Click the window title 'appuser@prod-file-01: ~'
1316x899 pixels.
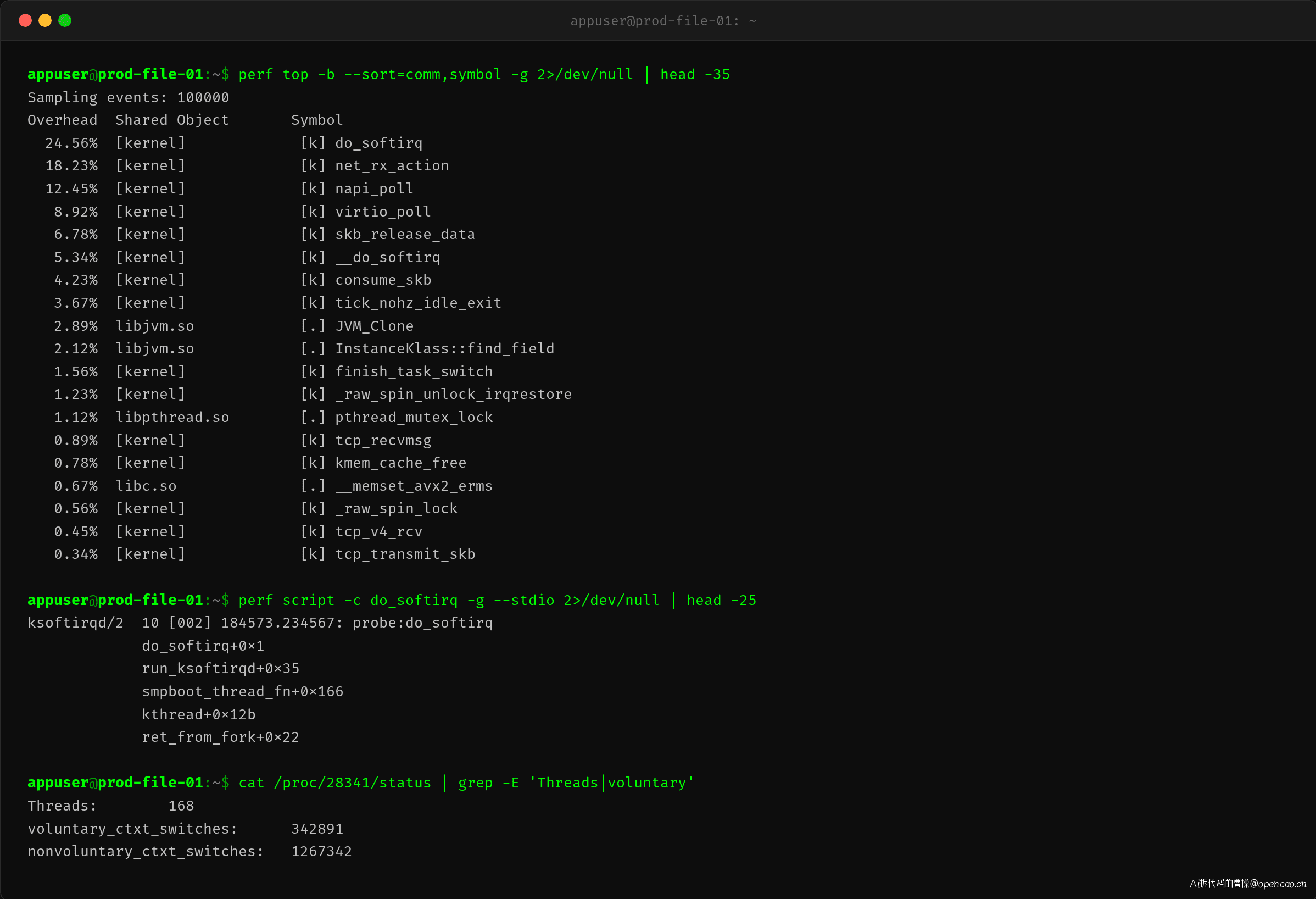pyautogui.click(x=663, y=21)
